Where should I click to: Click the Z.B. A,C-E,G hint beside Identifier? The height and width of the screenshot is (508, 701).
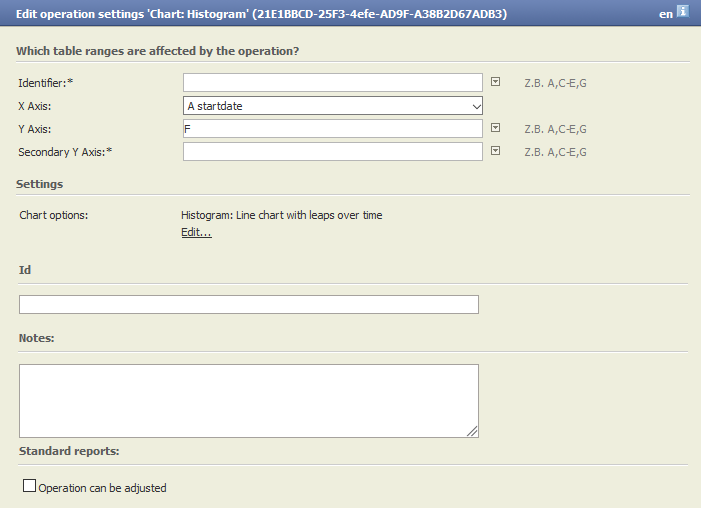coord(555,83)
